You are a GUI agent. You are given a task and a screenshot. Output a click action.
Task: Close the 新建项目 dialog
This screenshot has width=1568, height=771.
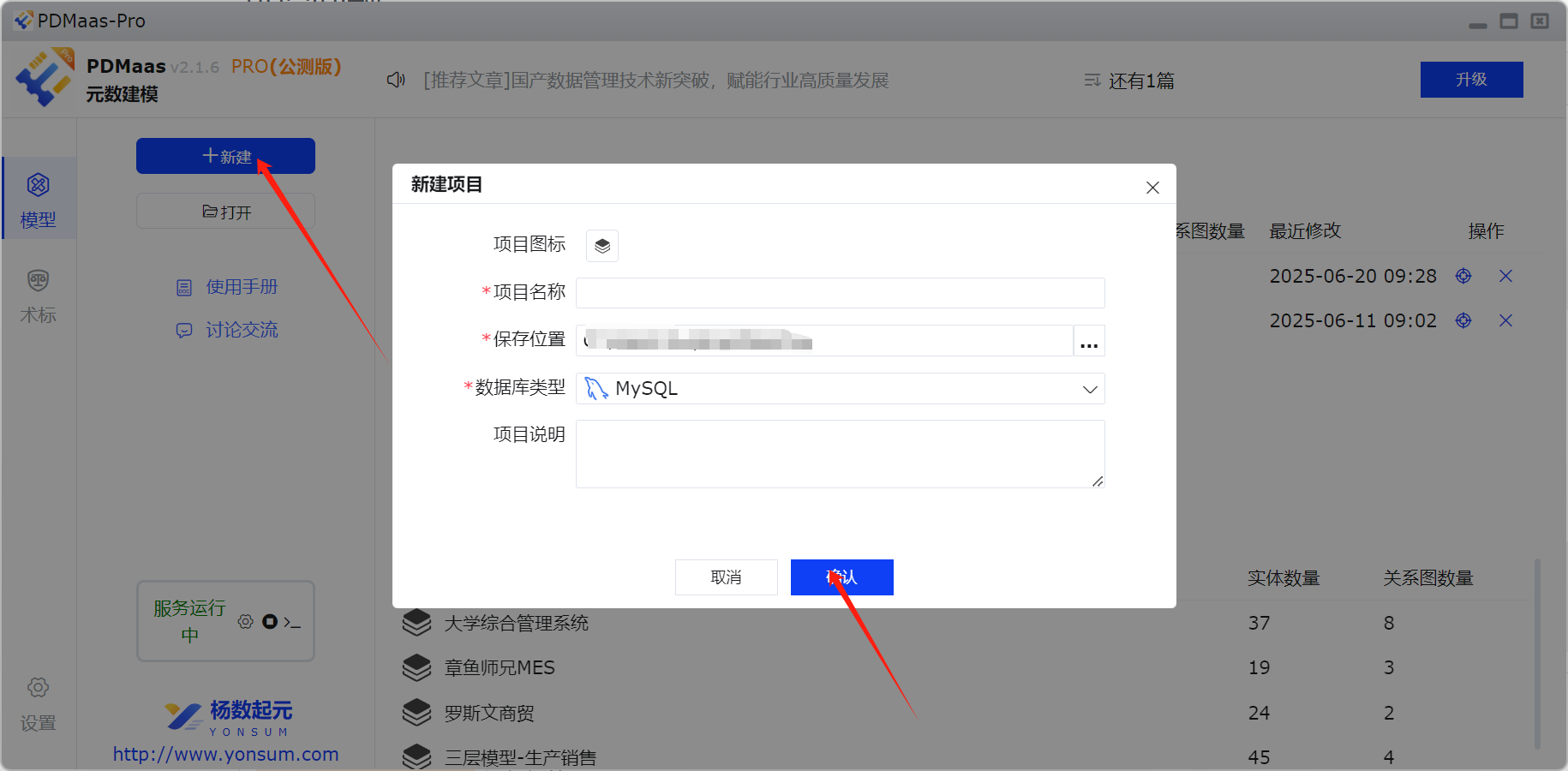pyautogui.click(x=1152, y=188)
